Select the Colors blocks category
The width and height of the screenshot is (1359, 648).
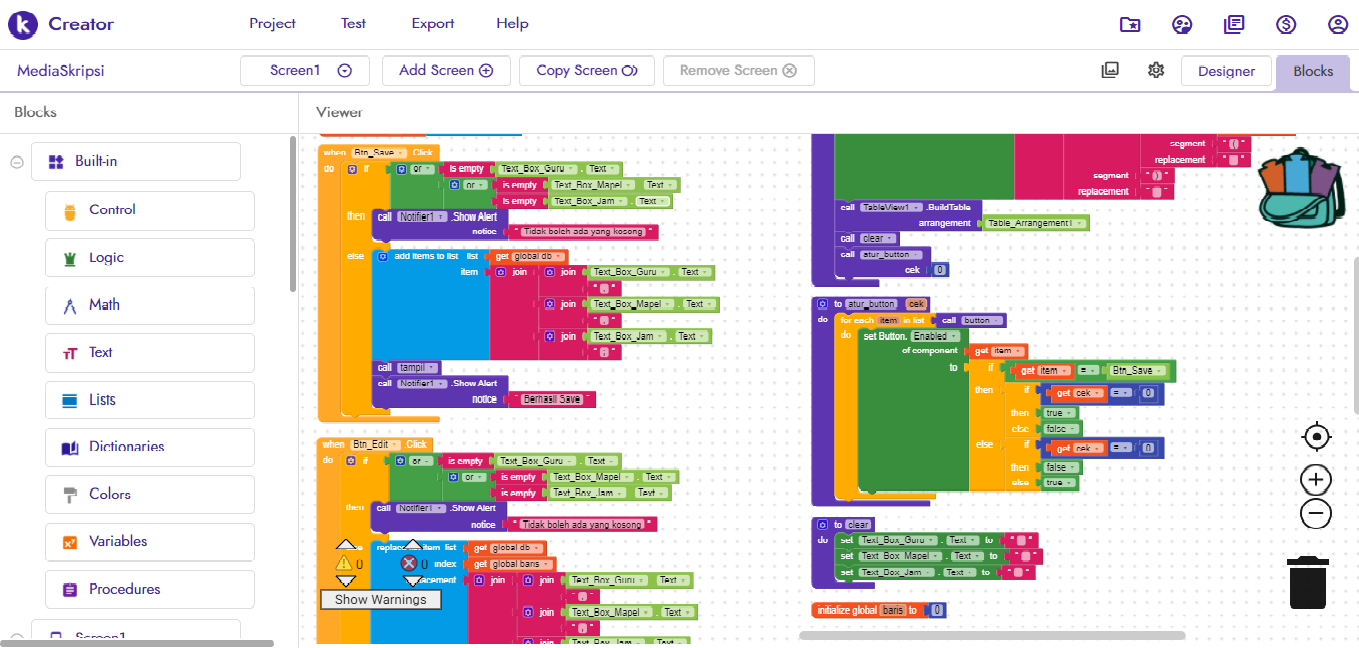(150, 495)
